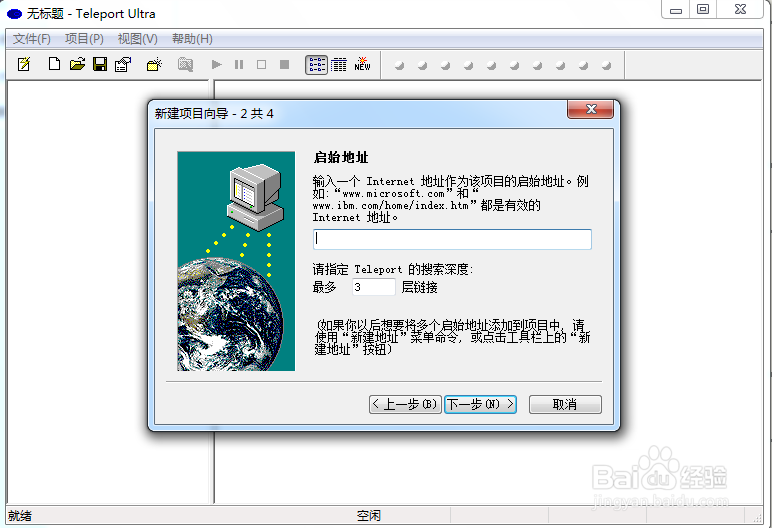
Task: Open the 项目(P) menu
Action: coord(84,38)
